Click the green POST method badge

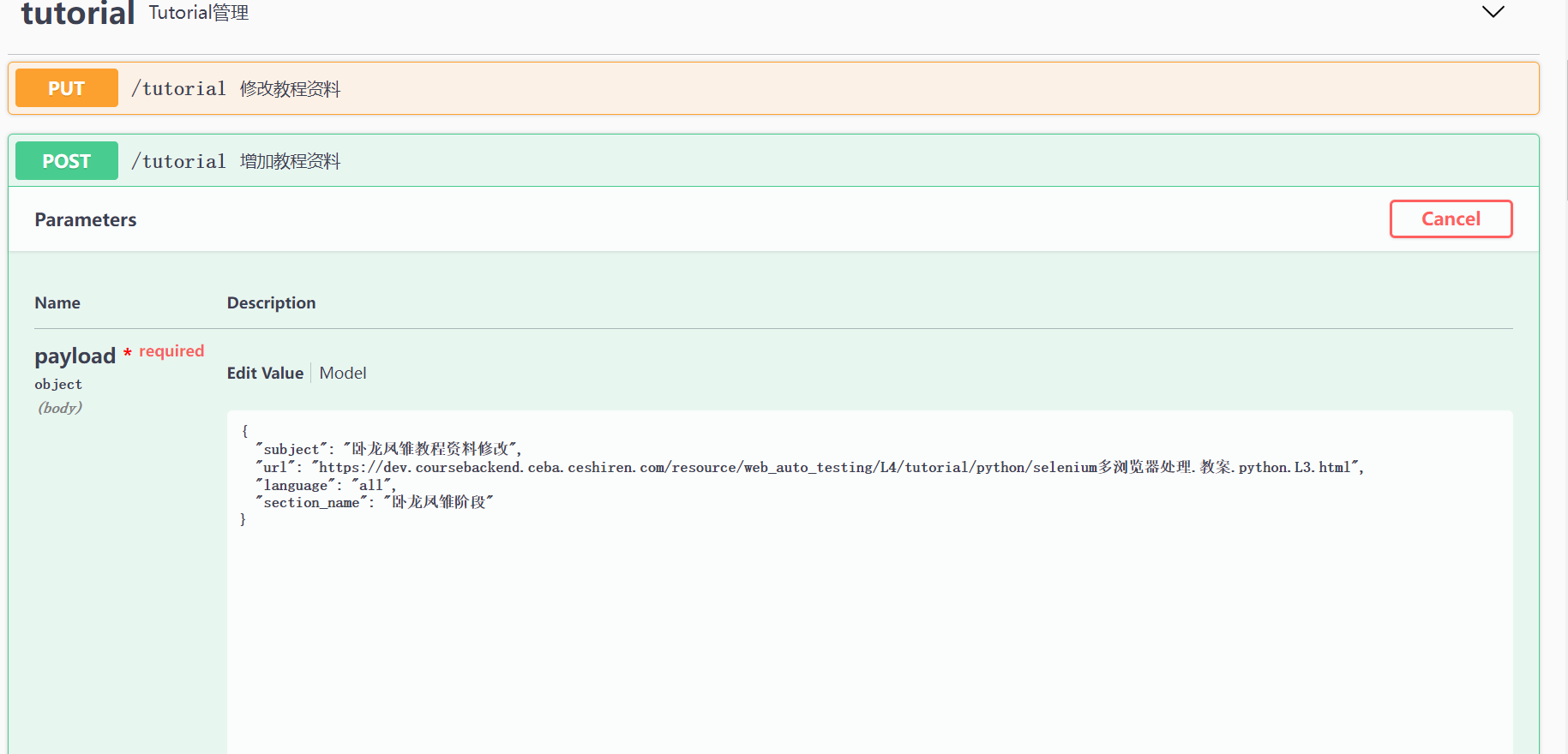click(67, 161)
